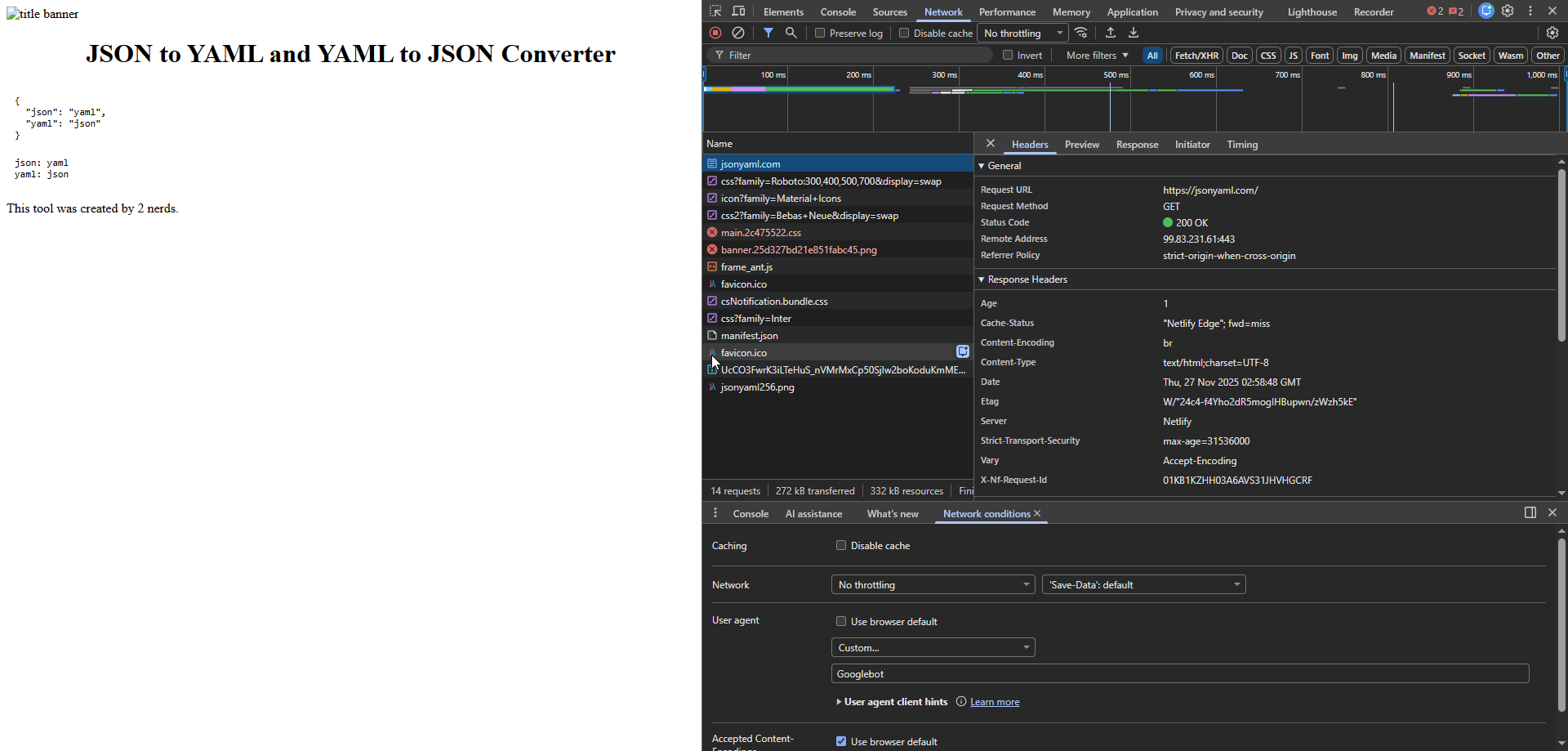Import HAR file with upload icon
Screen dimensions: 1568x751
tap(1111, 33)
